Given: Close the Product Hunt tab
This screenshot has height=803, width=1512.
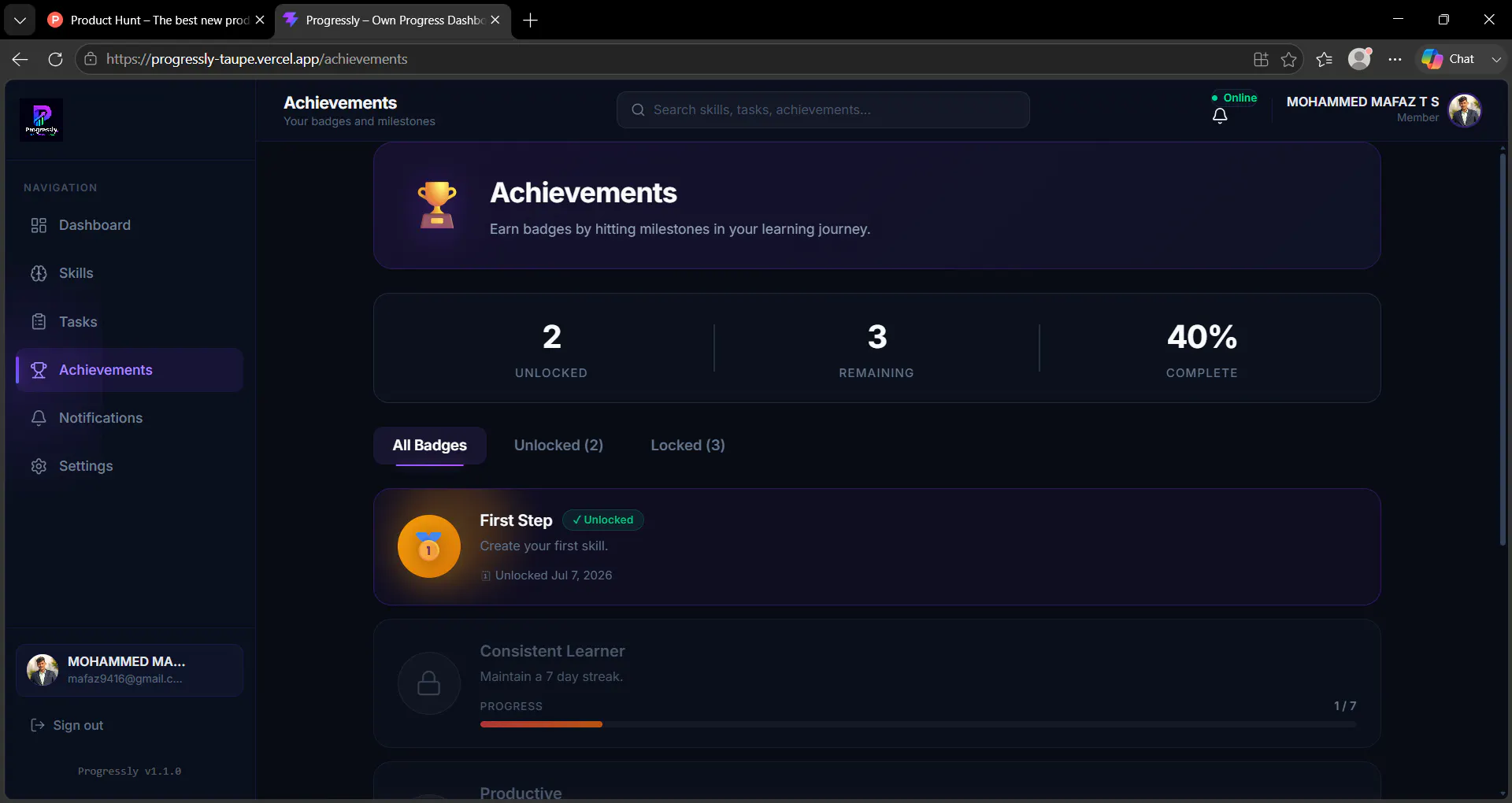Looking at the screenshot, I should pyautogui.click(x=260, y=20).
